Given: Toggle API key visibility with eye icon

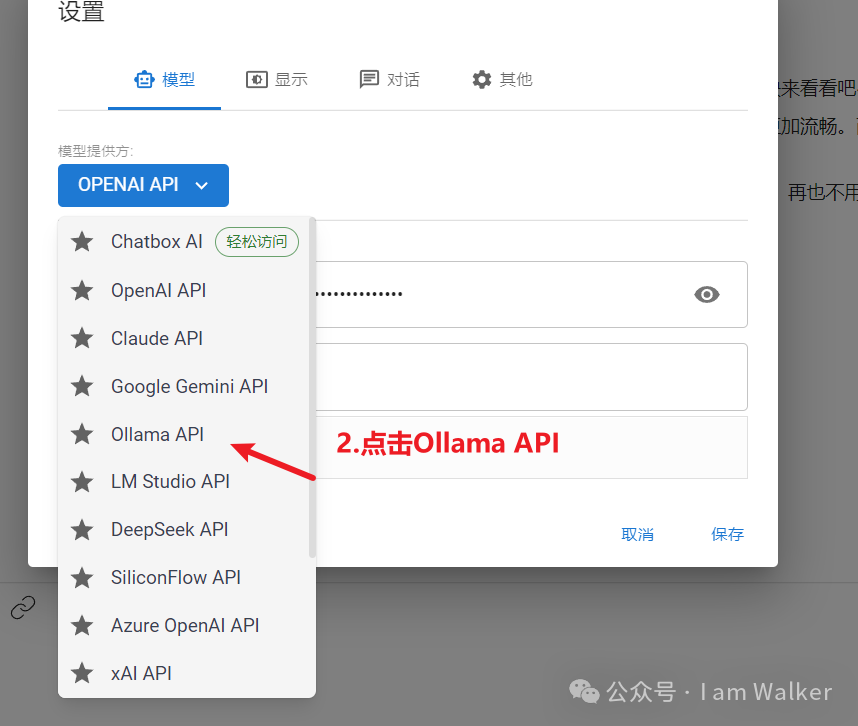Looking at the screenshot, I should [706, 294].
